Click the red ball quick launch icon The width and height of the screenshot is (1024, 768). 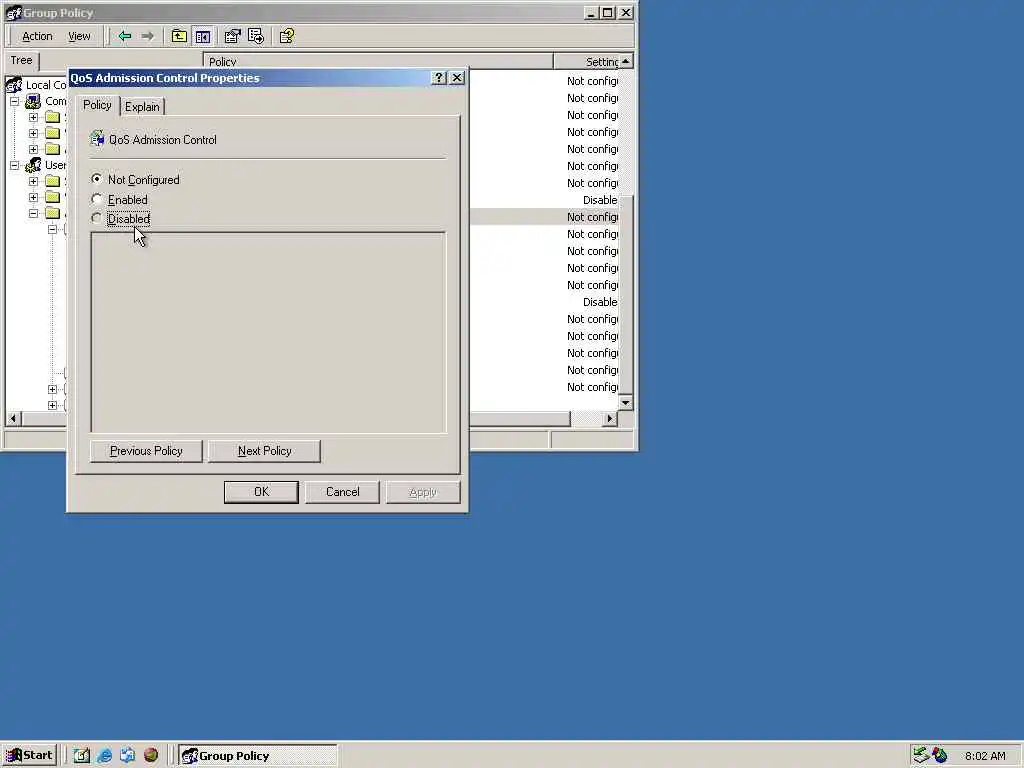(x=151, y=756)
